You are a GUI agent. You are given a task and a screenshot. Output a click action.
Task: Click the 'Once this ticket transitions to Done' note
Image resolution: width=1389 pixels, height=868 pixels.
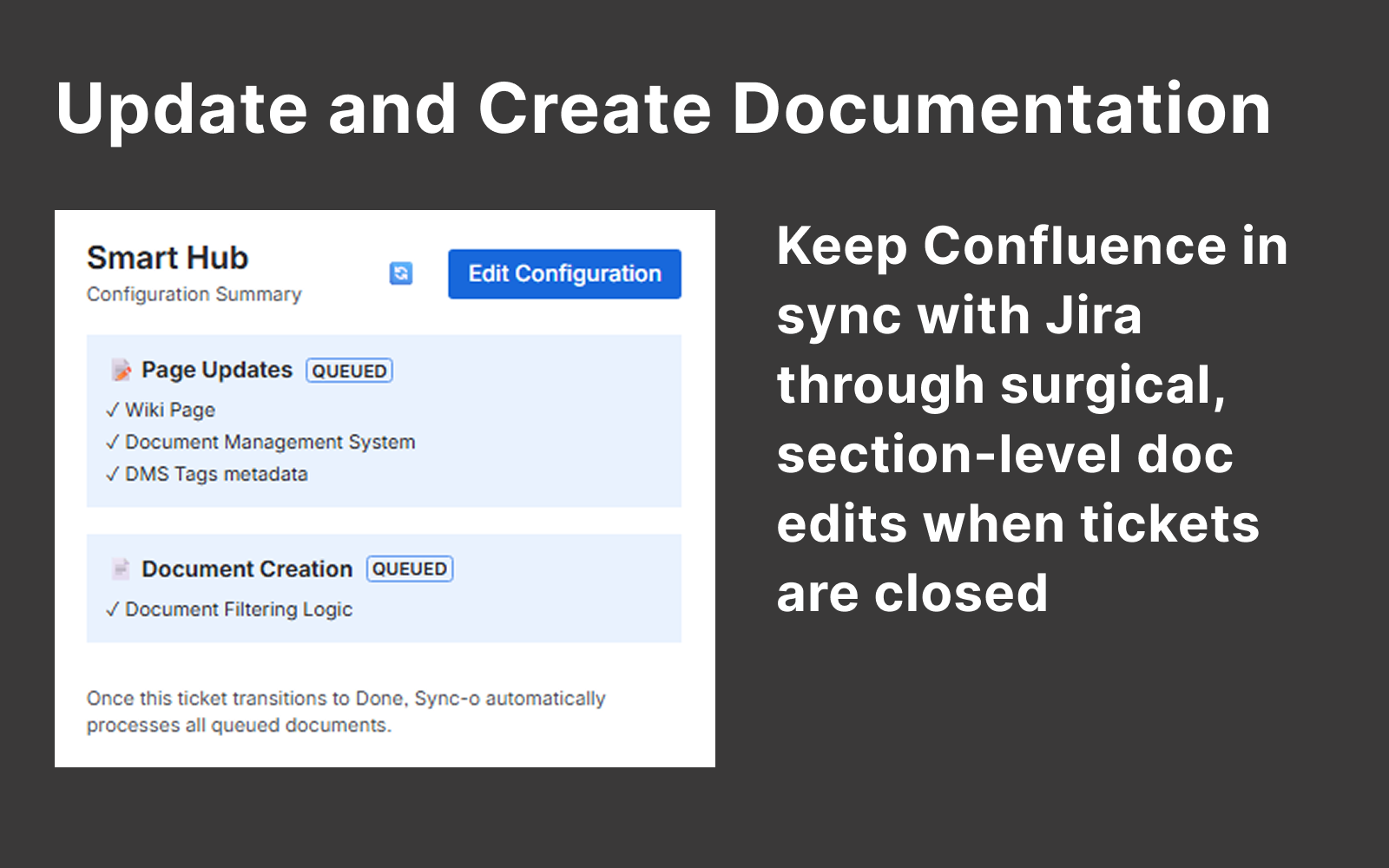(346, 712)
